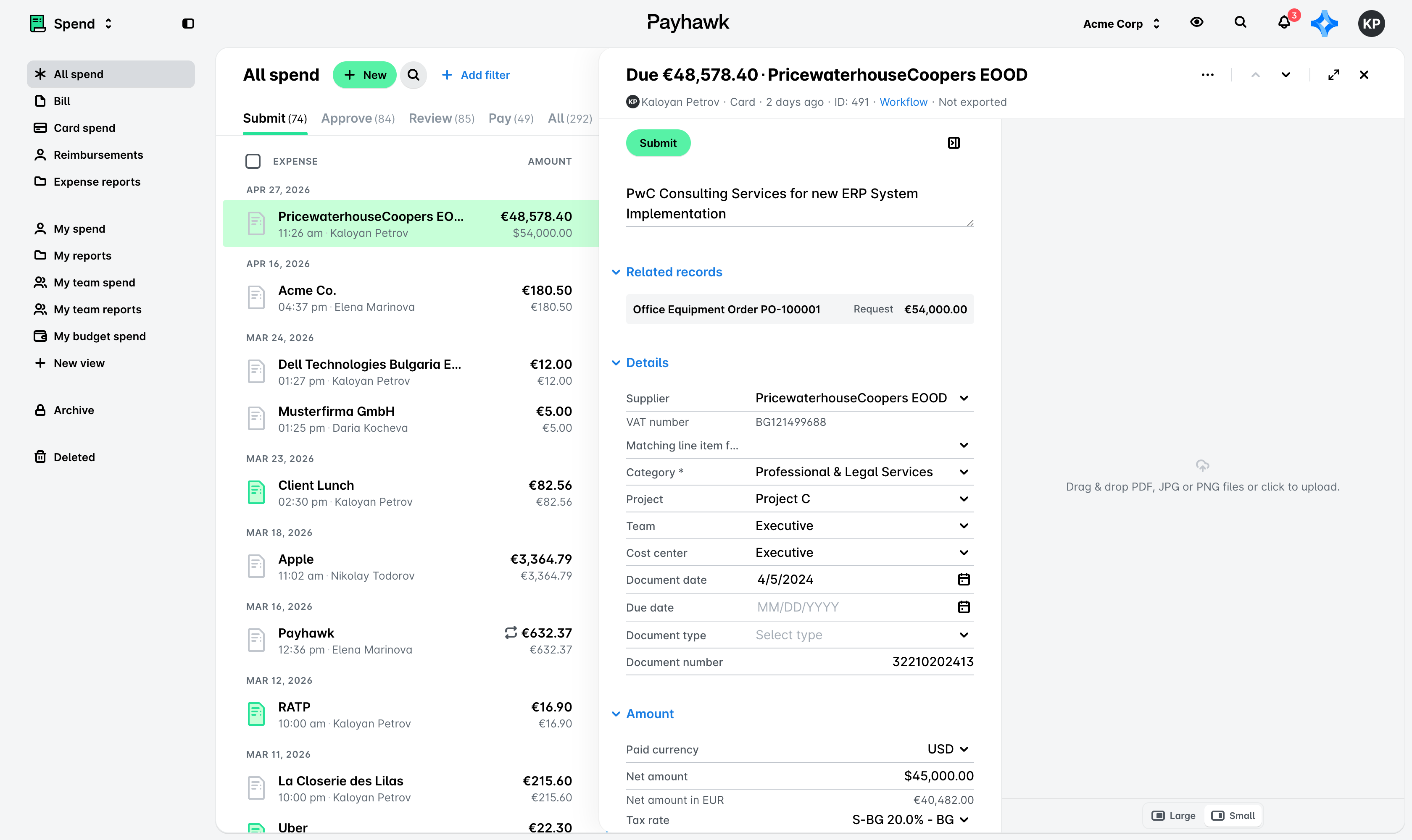Go to next expense with down chevron
Viewport: 1412px width, 840px height.
pos(1286,75)
